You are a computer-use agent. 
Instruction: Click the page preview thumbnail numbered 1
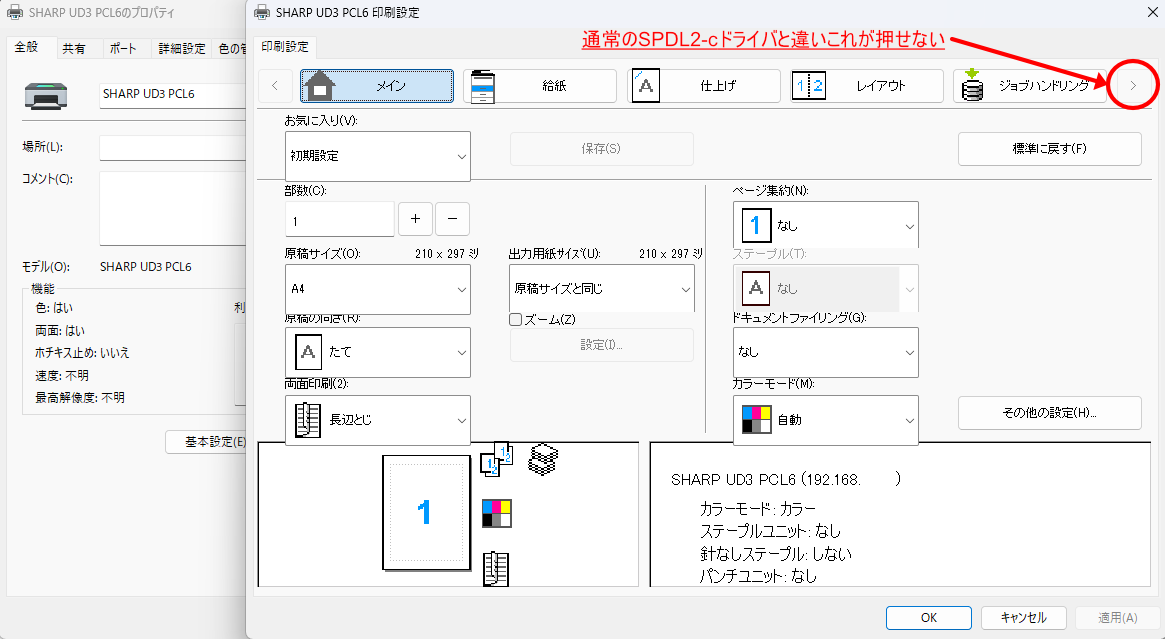point(426,513)
